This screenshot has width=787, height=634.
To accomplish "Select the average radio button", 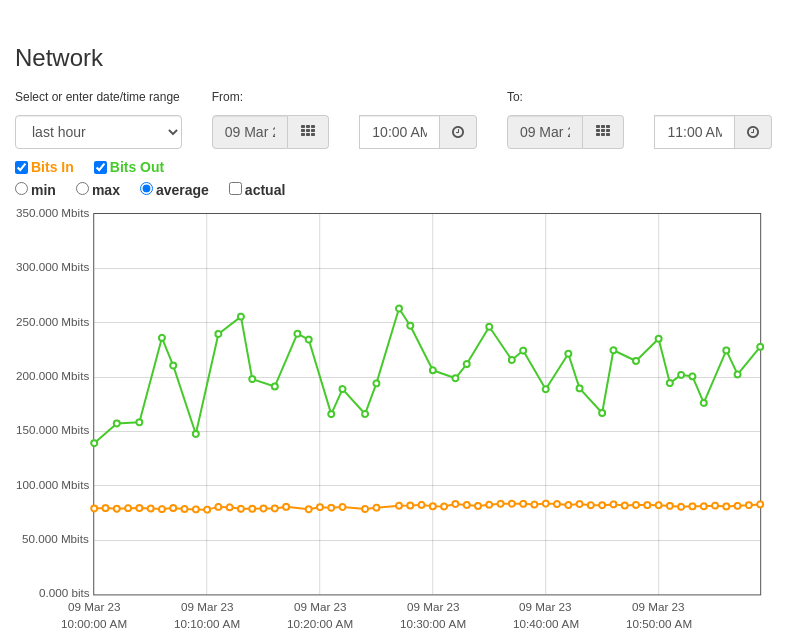I will (146, 189).
